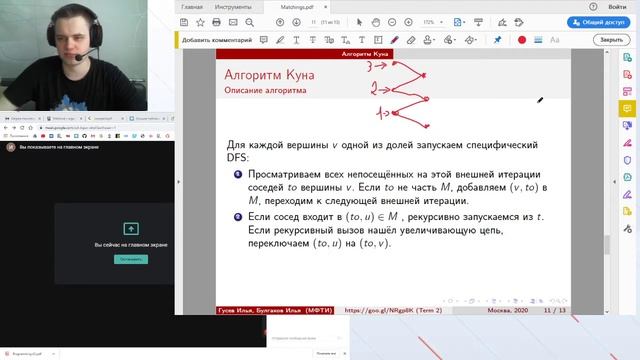The height and width of the screenshot is (360, 640).
Task: Click the browser back arrow in Chrome
Action: 5,128
